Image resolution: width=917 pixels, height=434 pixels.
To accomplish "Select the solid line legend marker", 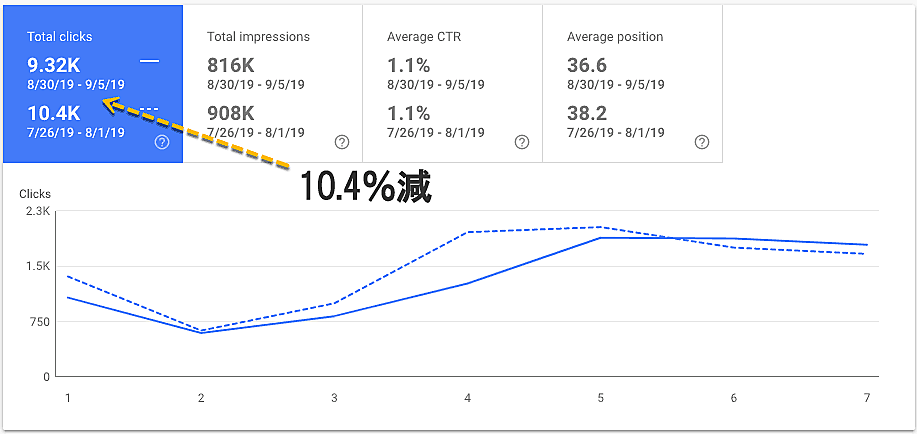I will point(149,62).
